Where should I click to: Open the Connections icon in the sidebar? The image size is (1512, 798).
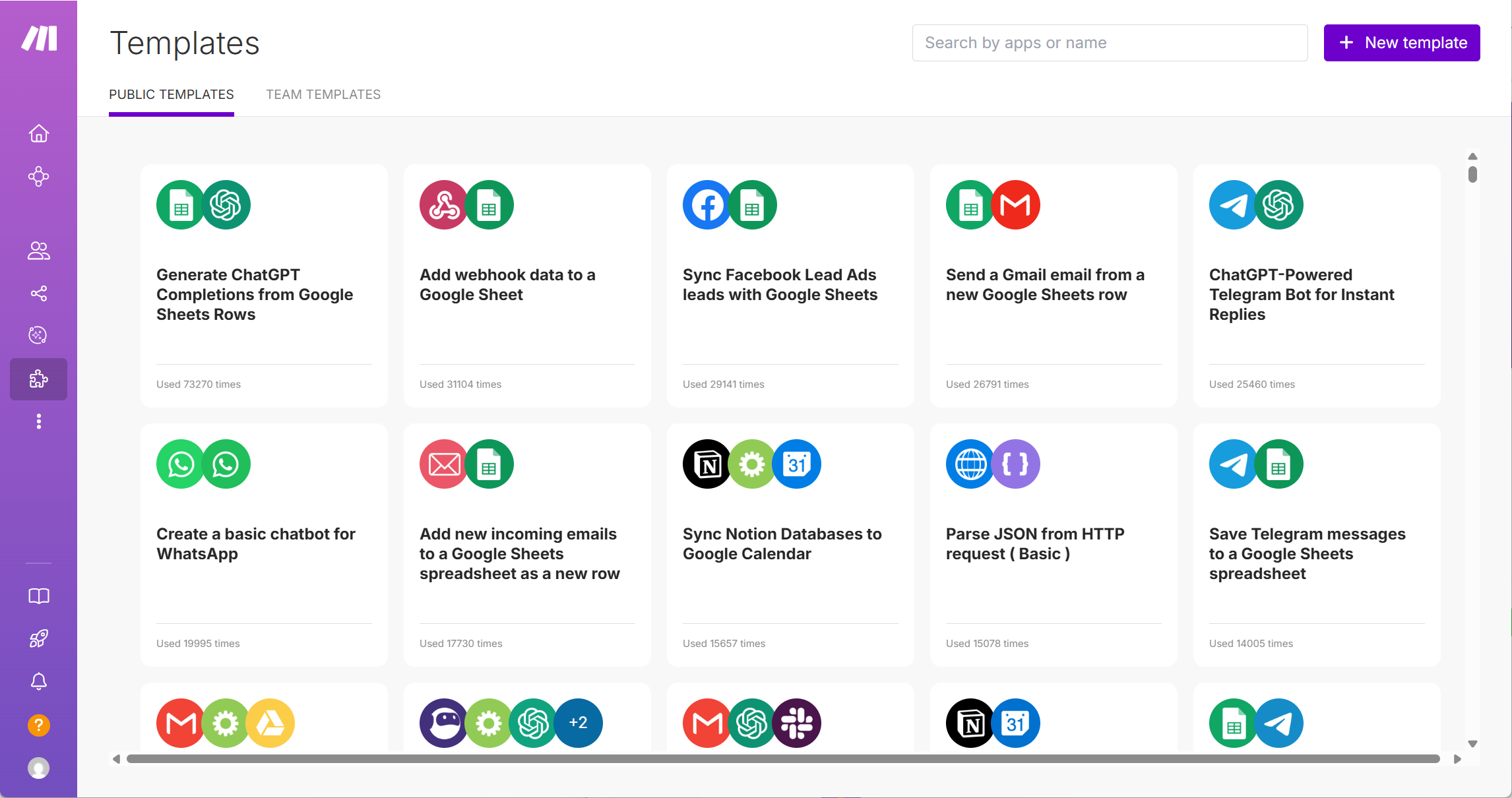point(38,293)
